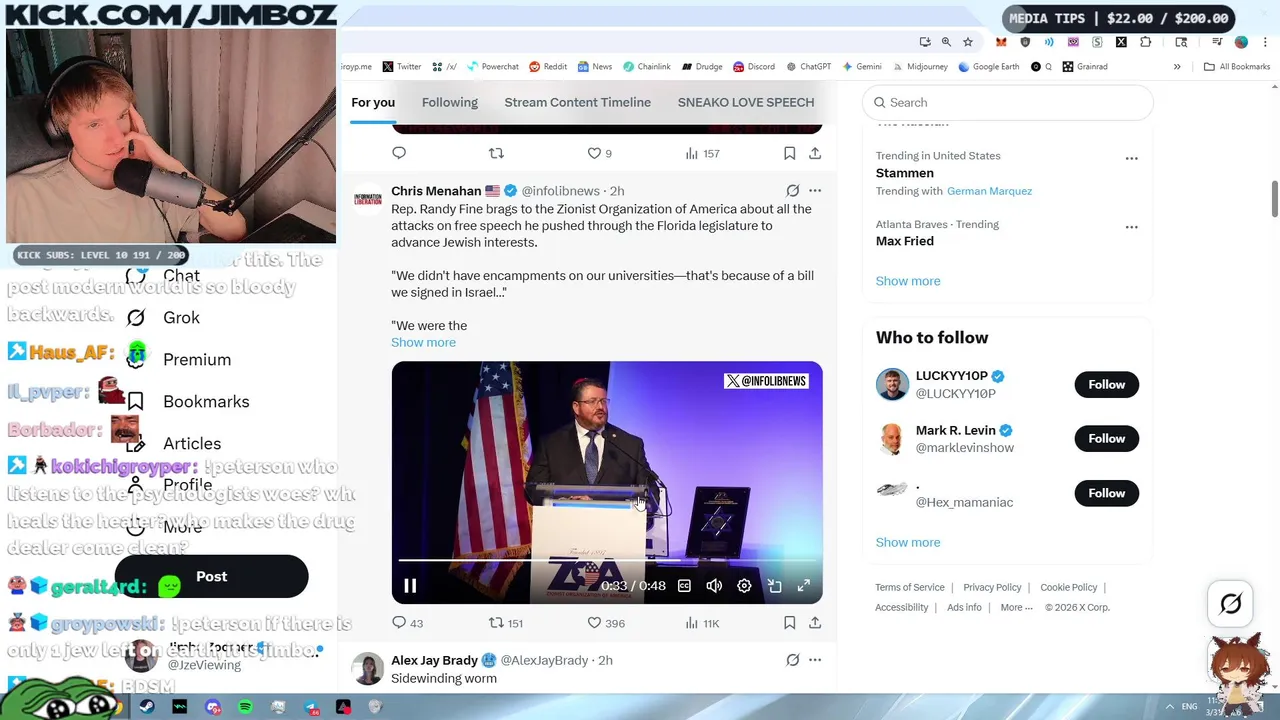Open more options for Stammen trend
The width and height of the screenshot is (1280, 720).
tap(1131, 158)
